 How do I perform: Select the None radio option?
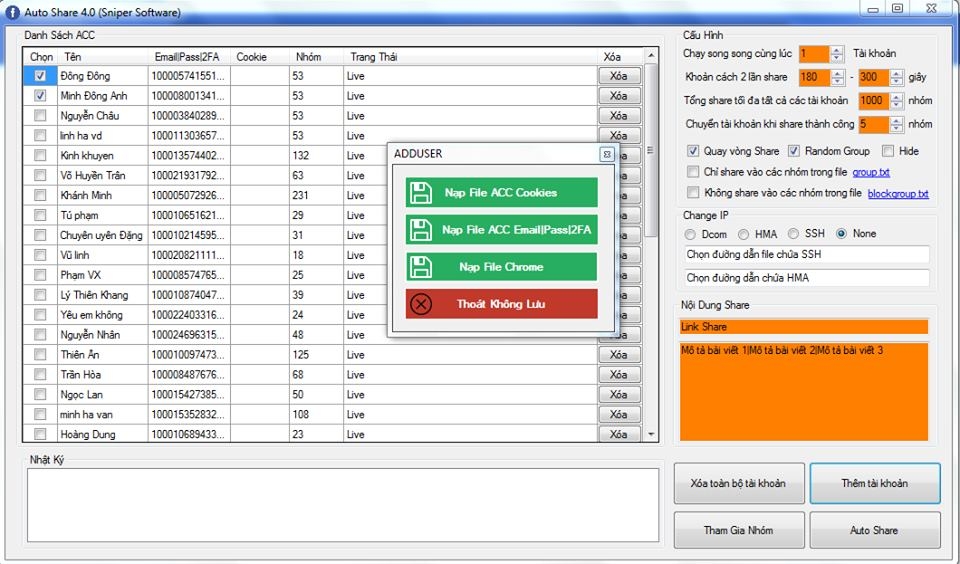[842, 233]
